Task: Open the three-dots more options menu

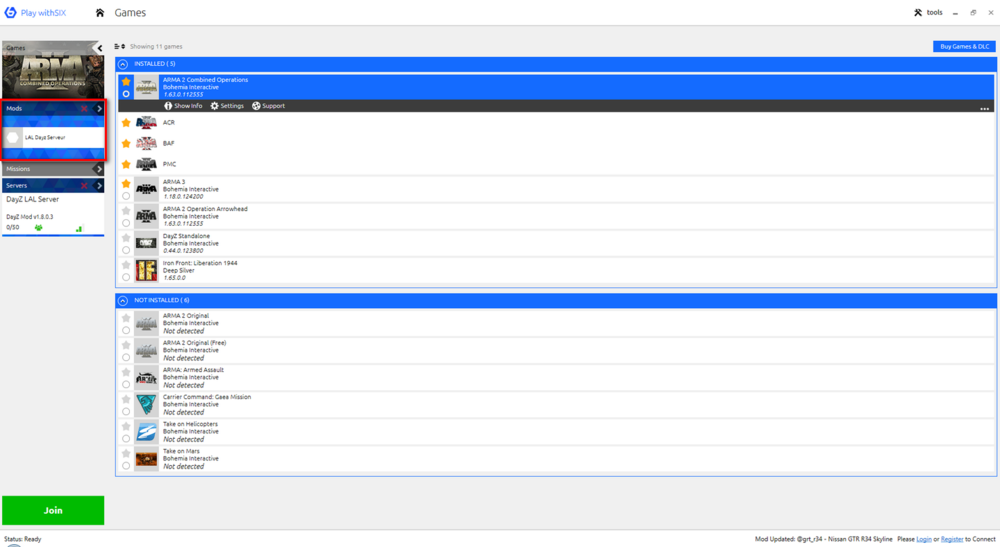Action: coord(985,108)
